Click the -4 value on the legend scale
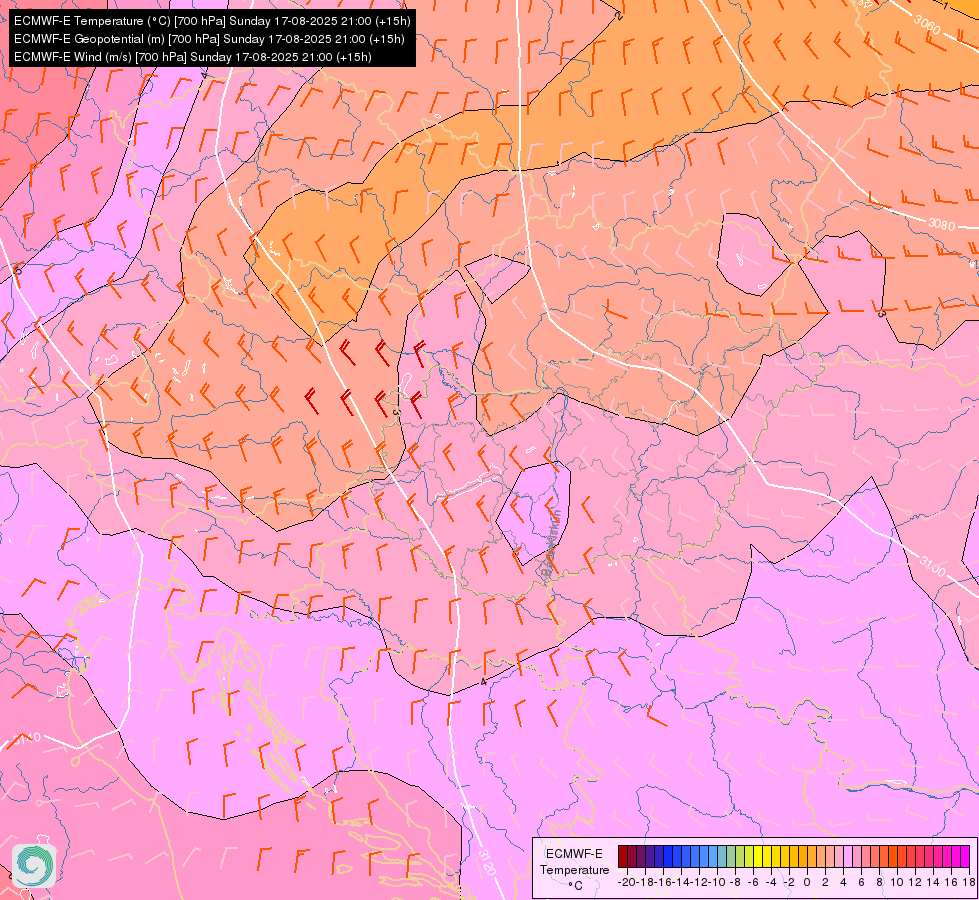The image size is (979, 900). coord(771,882)
